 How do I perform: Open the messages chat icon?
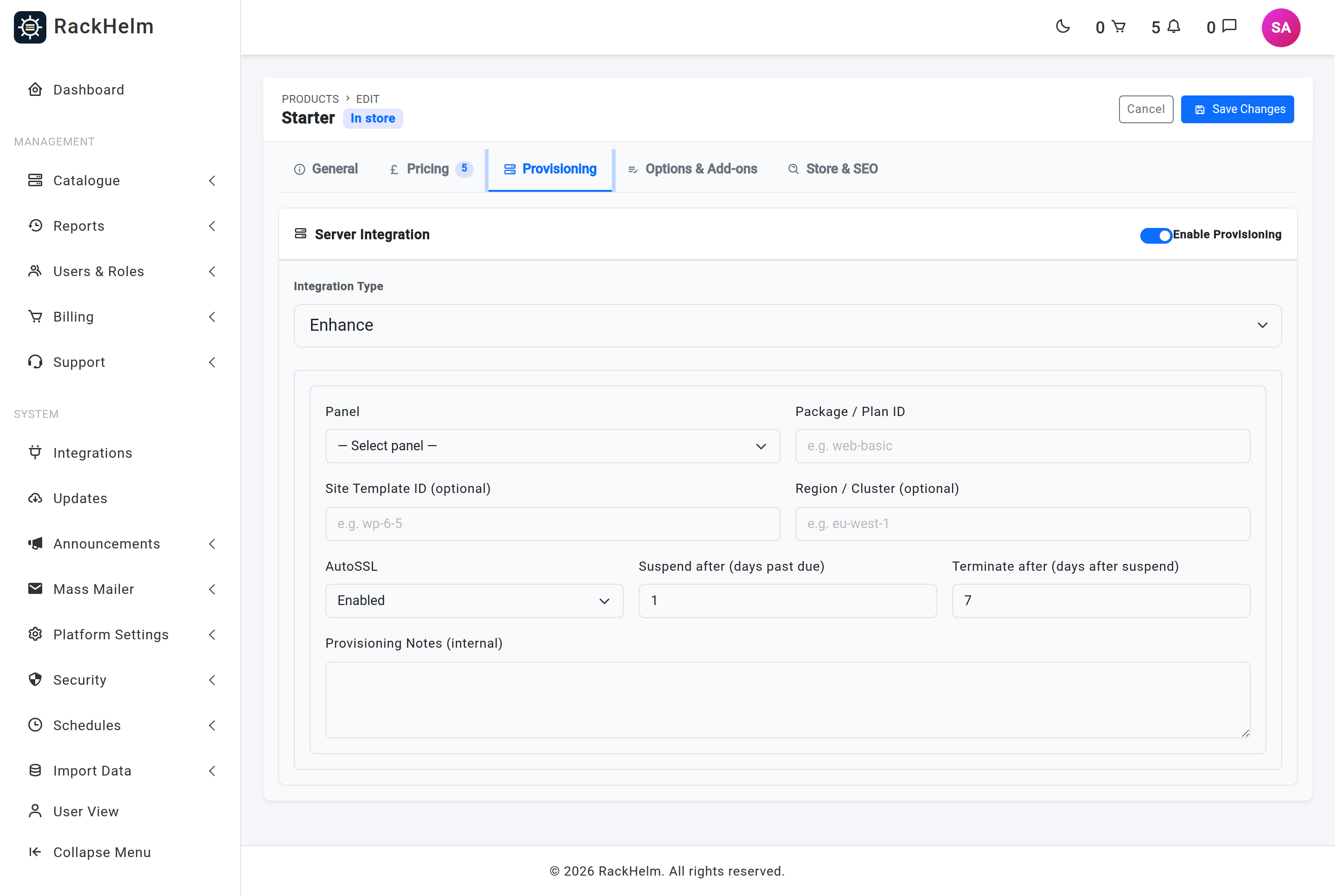(1229, 26)
